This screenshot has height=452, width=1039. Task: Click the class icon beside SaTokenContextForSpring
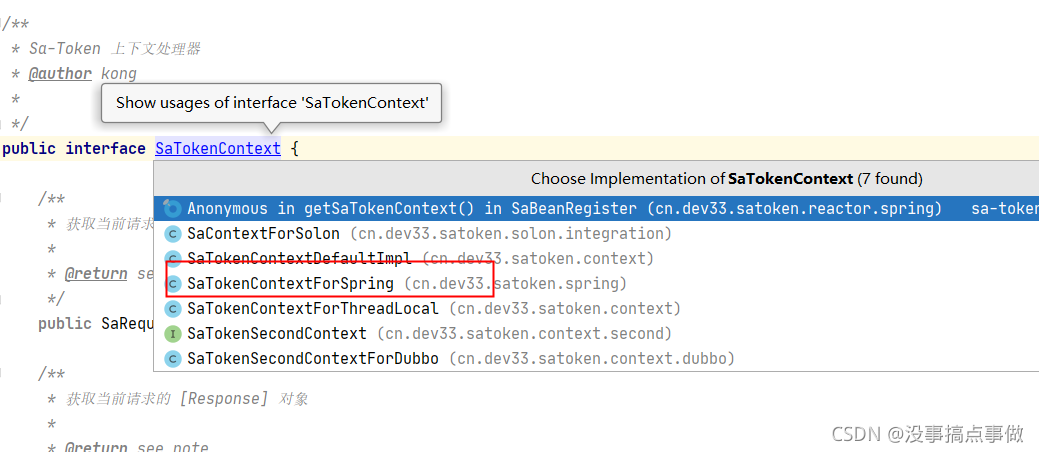click(x=172, y=284)
